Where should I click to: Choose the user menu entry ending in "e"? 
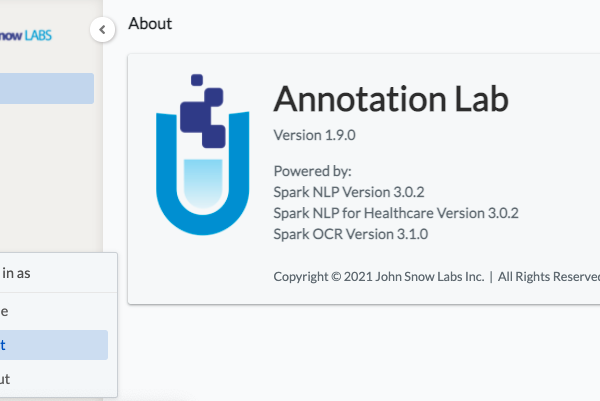4,311
